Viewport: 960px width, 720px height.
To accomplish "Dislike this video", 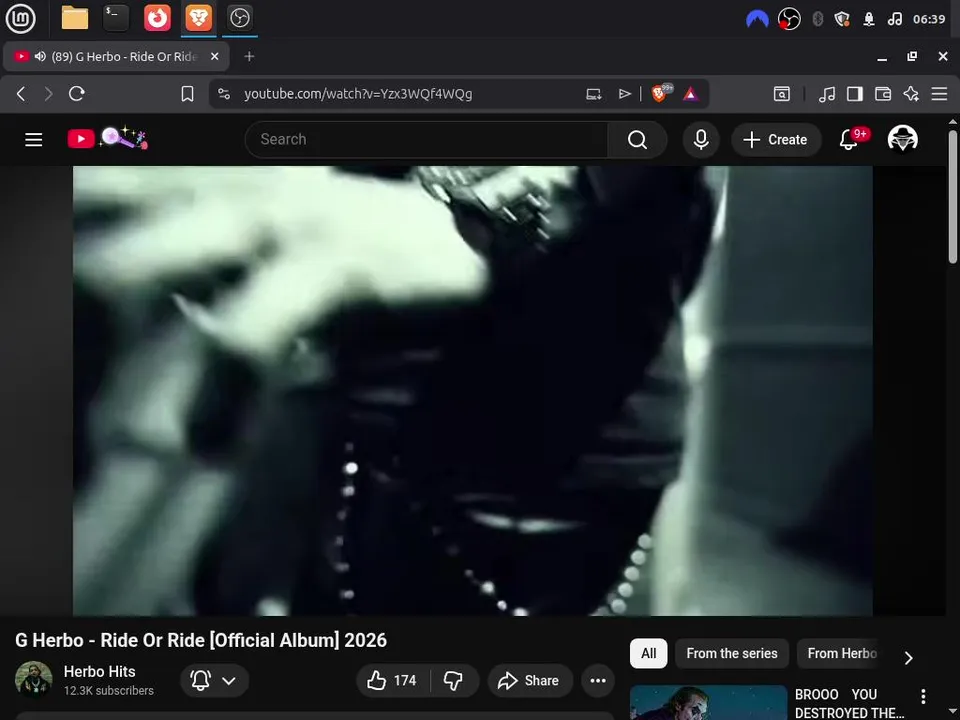I will (x=454, y=680).
